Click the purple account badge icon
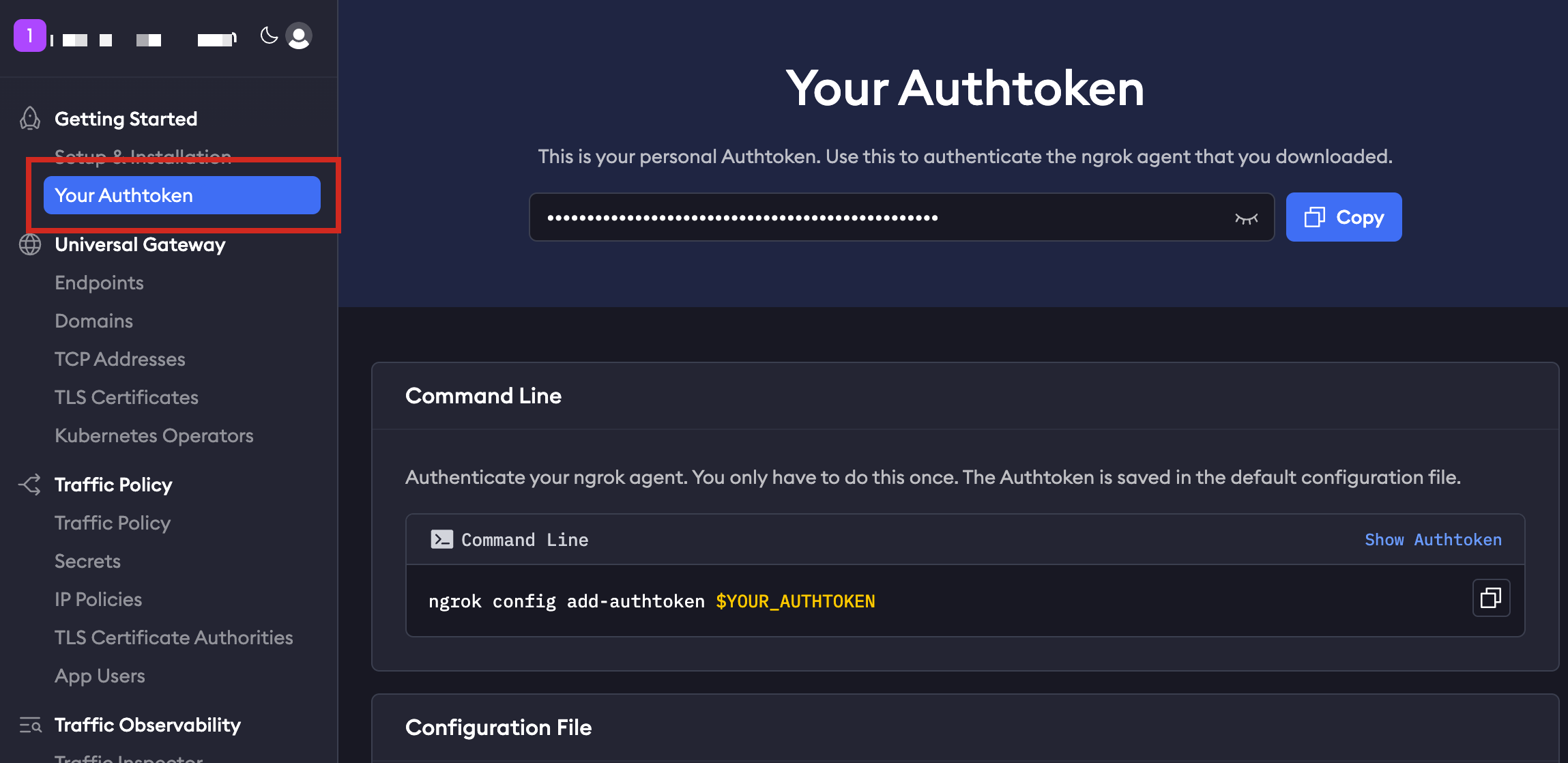The width and height of the screenshot is (1568, 763). [x=30, y=35]
